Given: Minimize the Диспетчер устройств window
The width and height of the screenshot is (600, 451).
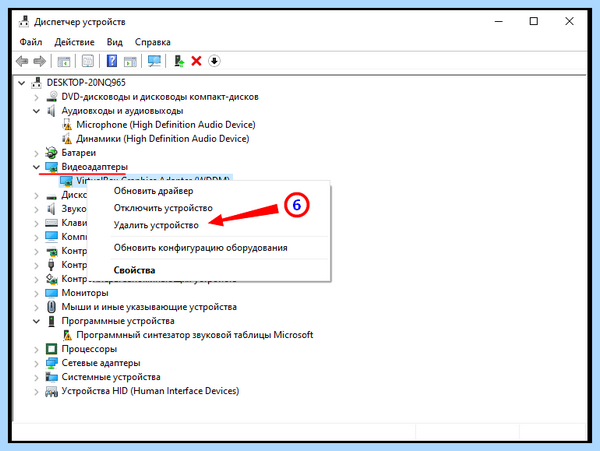Looking at the screenshot, I should (x=499, y=21).
